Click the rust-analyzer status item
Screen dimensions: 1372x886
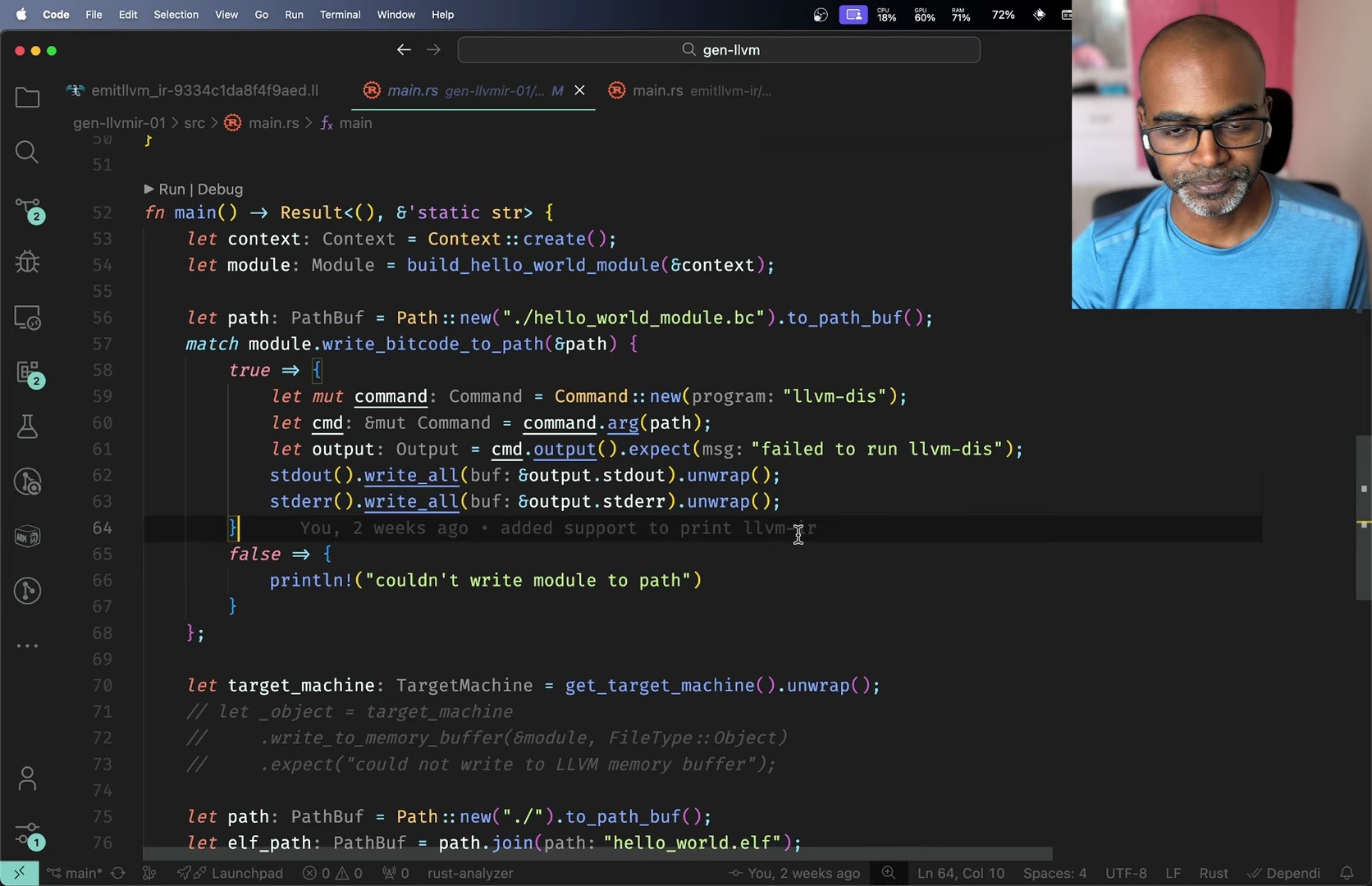click(470, 873)
